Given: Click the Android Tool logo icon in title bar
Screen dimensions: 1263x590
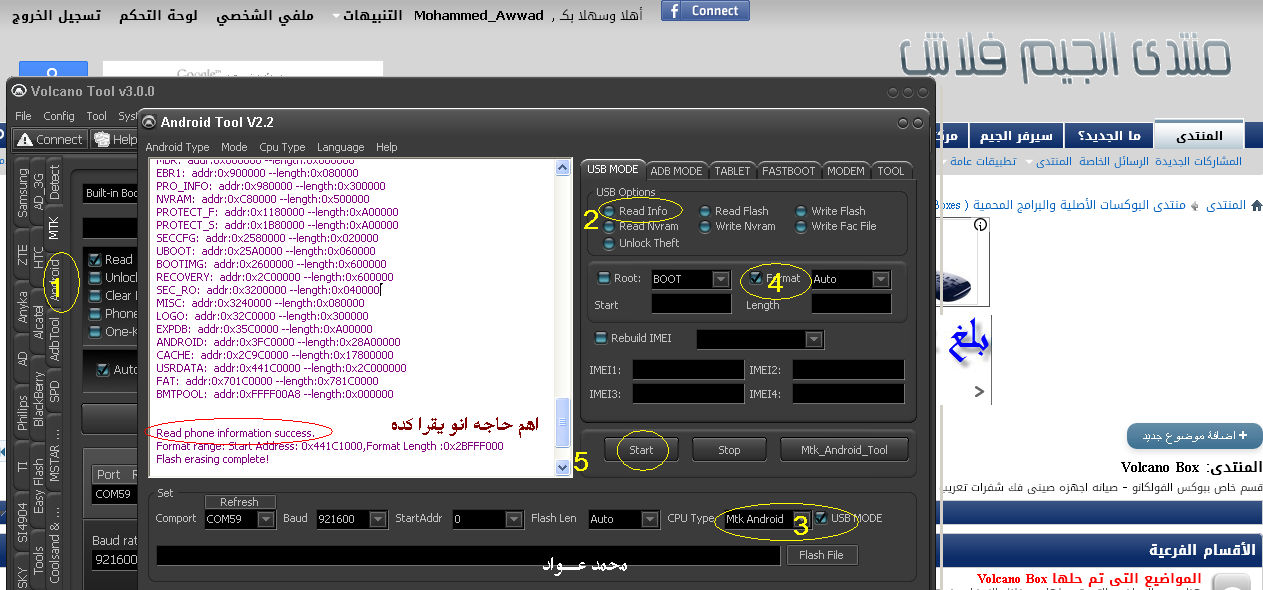Looking at the screenshot, I should pyautogui.click(x=149, y=122).
